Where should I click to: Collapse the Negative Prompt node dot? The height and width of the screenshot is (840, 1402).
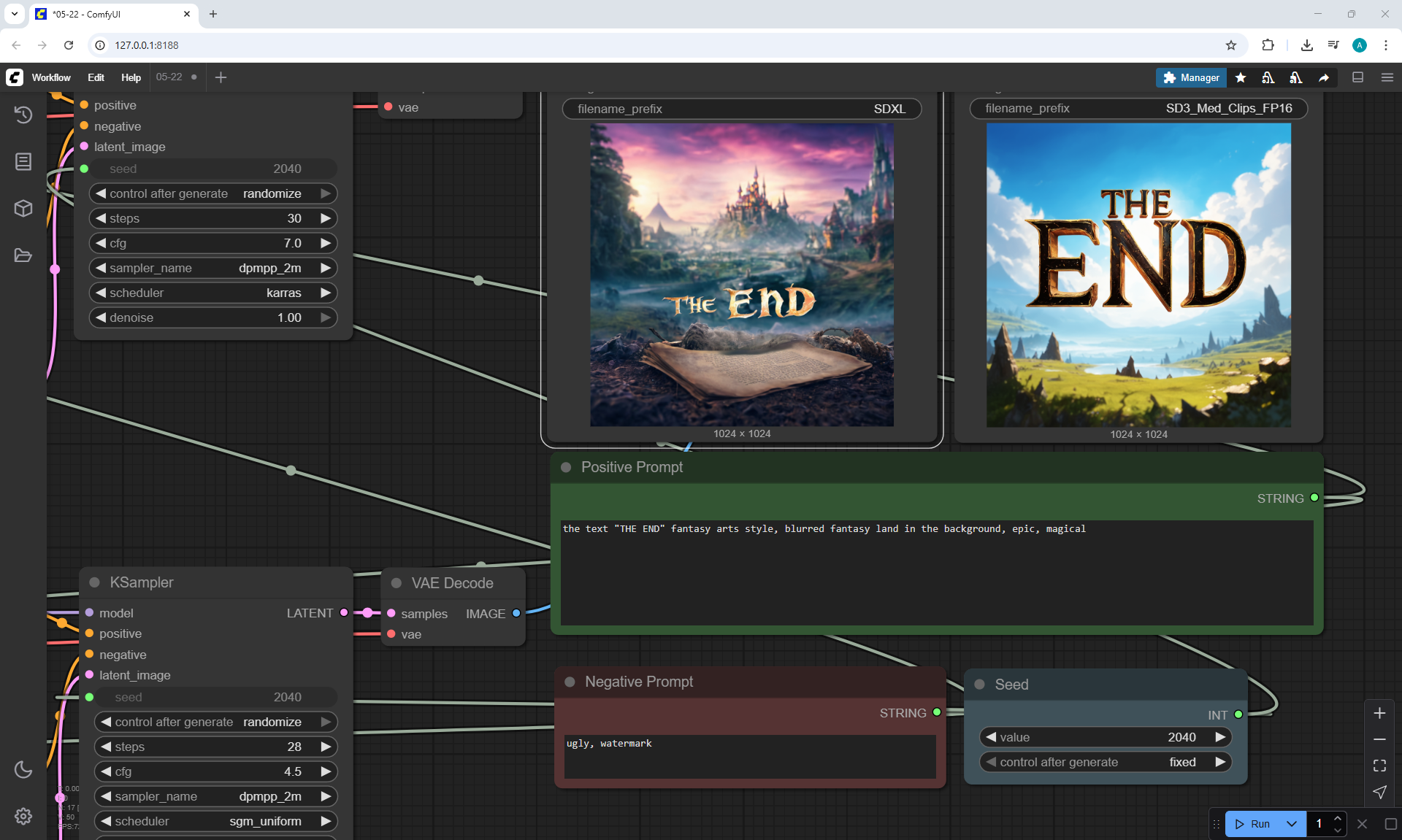tap(570, 682)
